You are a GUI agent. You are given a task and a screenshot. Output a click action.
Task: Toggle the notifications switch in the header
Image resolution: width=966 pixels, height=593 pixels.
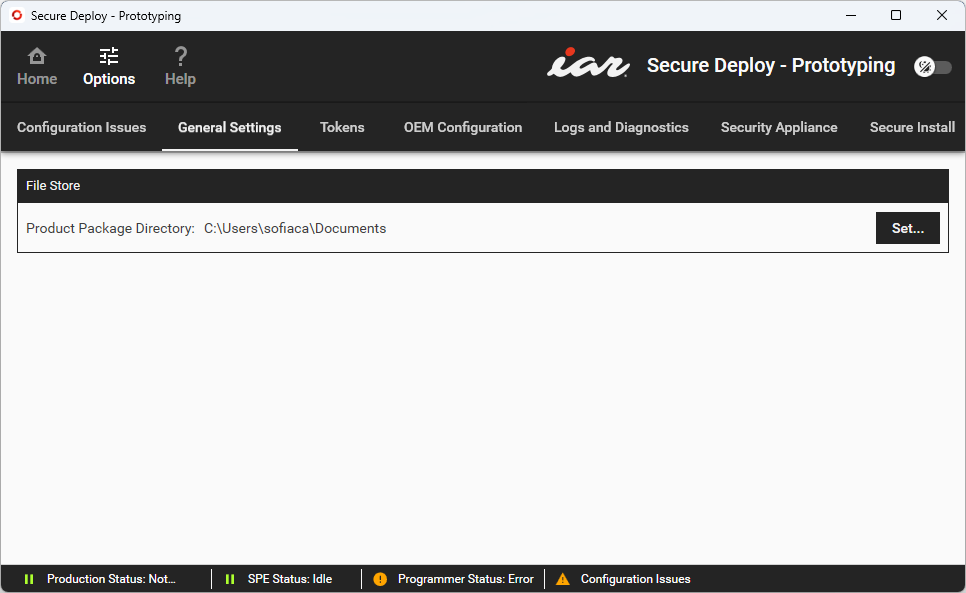pyautogui.click(x=932, y=66)
